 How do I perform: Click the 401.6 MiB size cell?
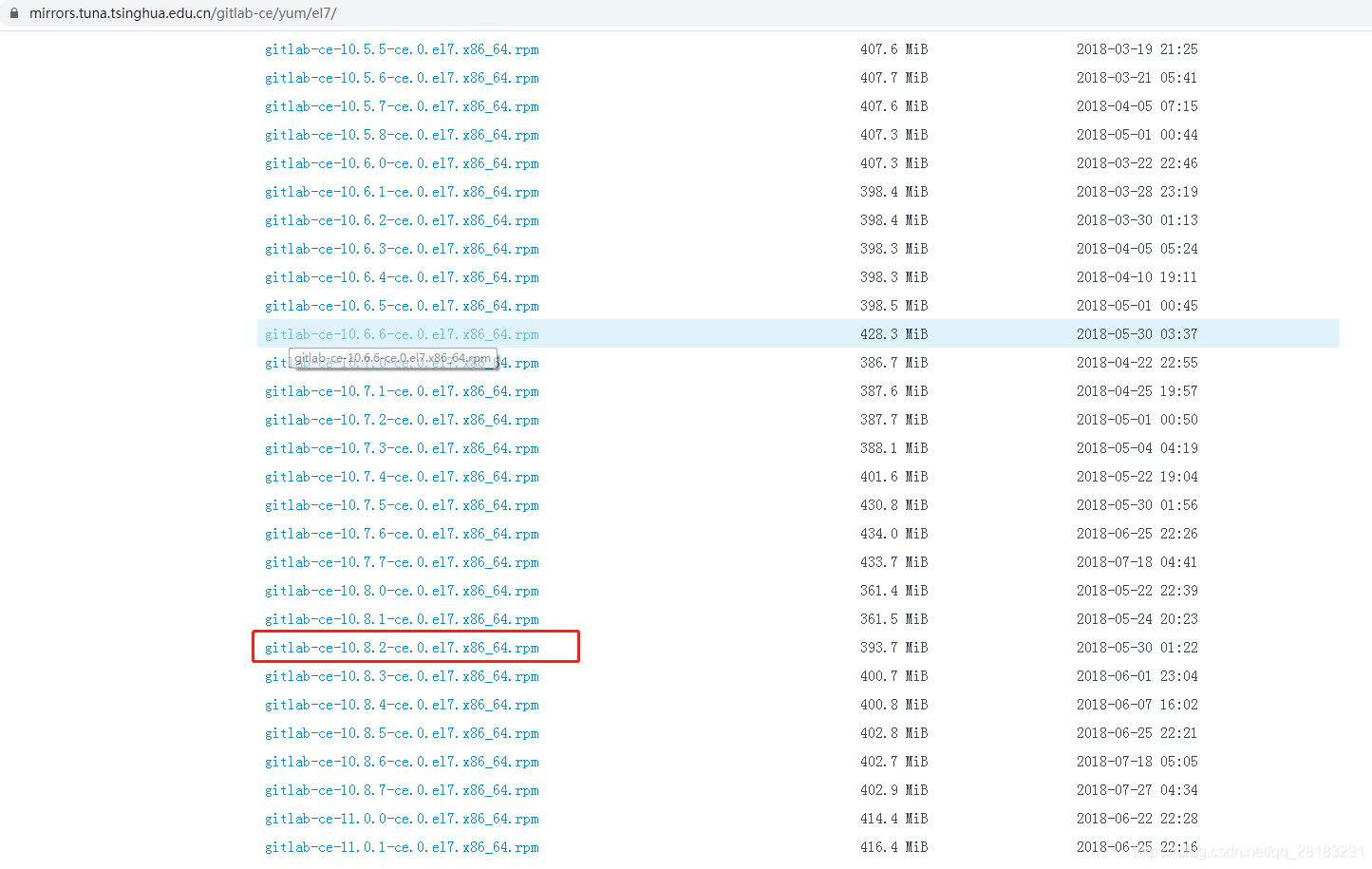coord(894,477)
